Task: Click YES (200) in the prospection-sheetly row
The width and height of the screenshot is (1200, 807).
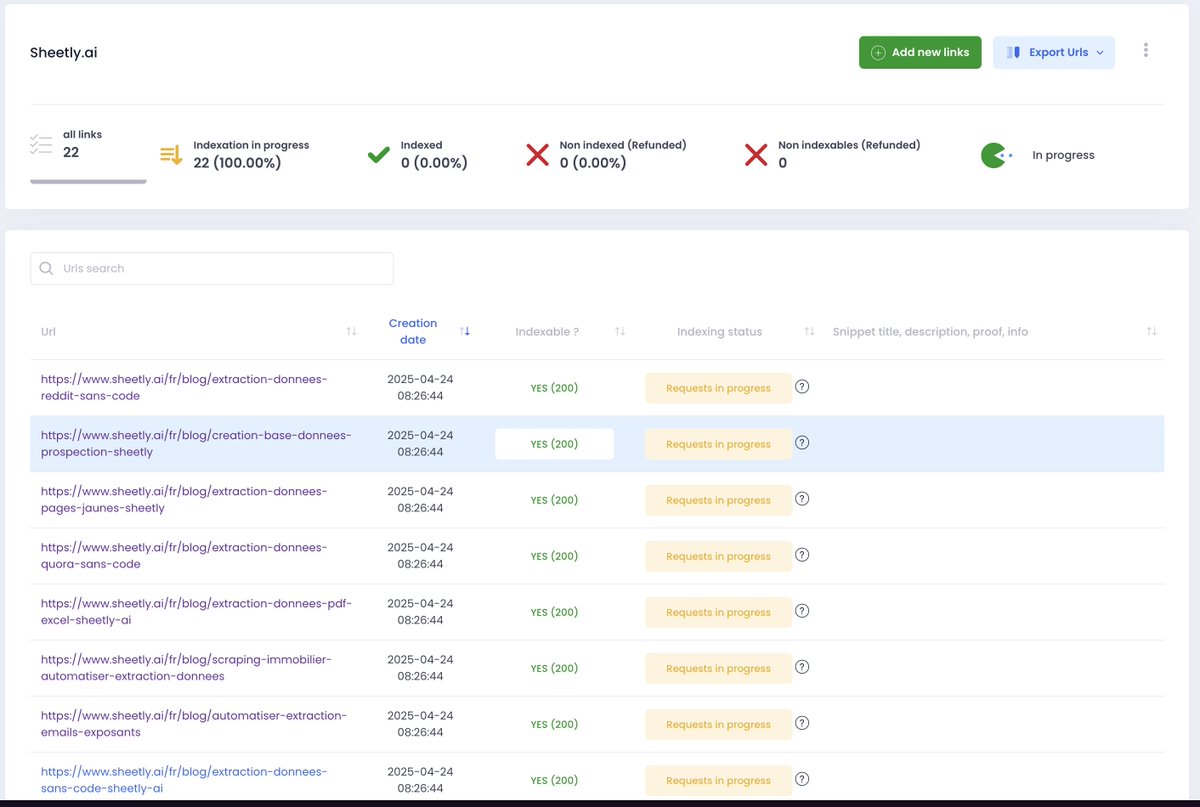Action: click(x=554, y=444)
